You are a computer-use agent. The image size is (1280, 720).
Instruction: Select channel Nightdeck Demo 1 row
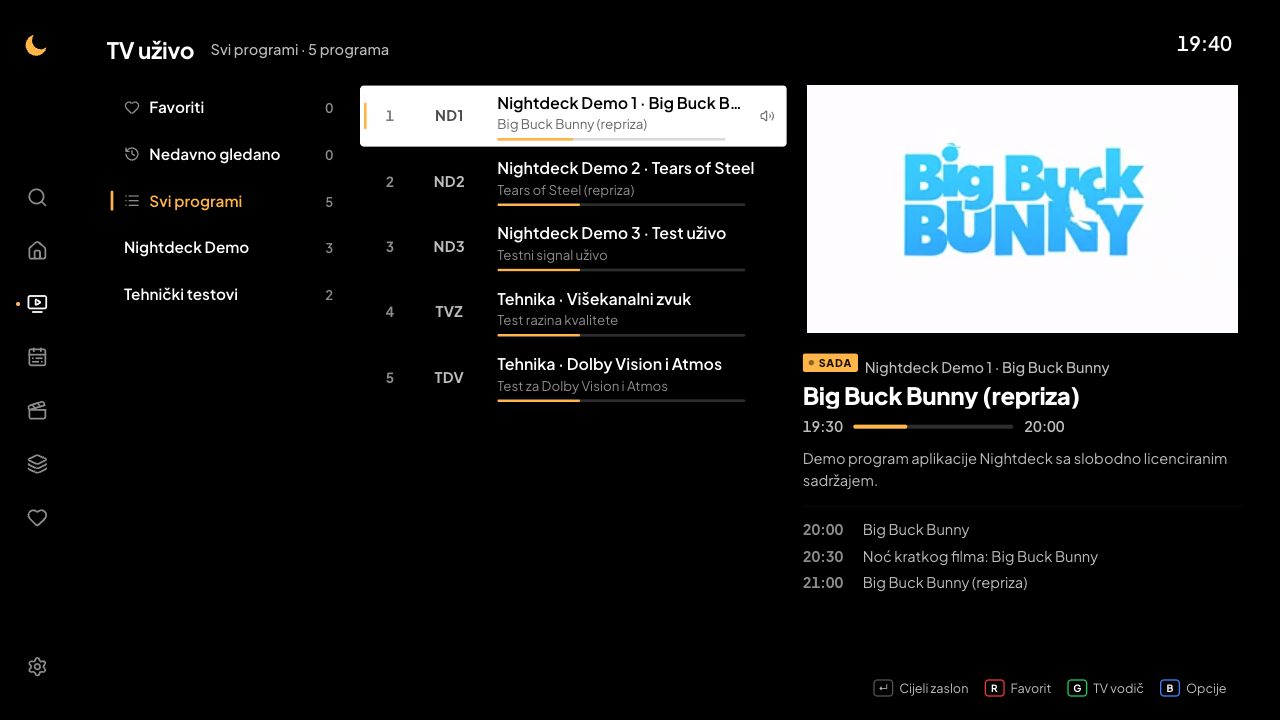(573, 116)
